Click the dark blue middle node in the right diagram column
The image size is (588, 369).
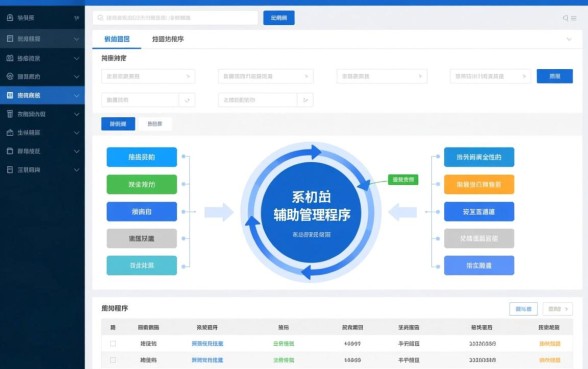pyautogui.click(x=479, y=212)
